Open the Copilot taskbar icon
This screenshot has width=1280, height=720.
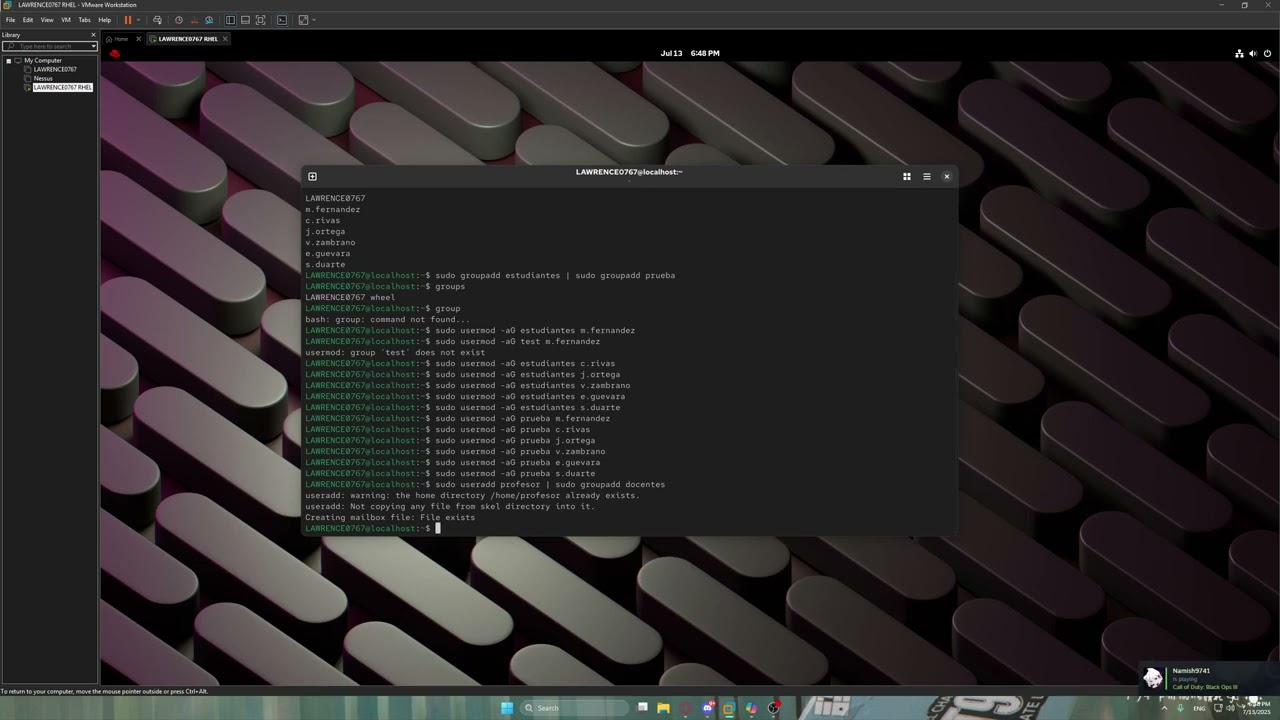[751, 708]
